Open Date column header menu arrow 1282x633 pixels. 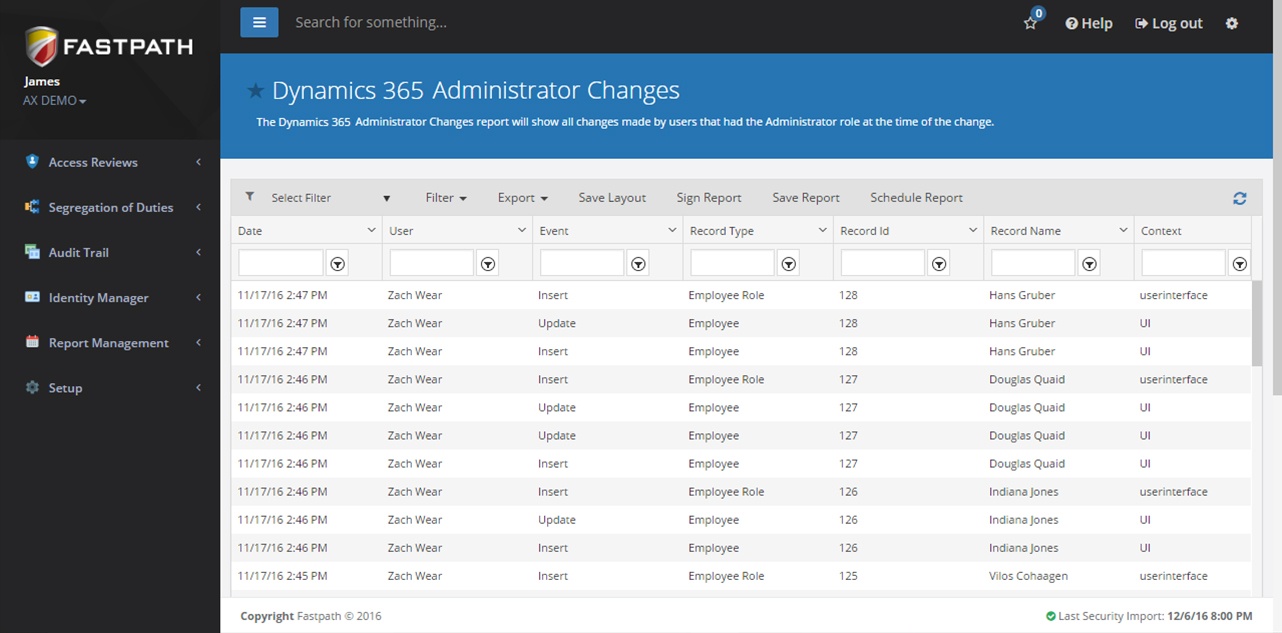[x=372, y=230]
